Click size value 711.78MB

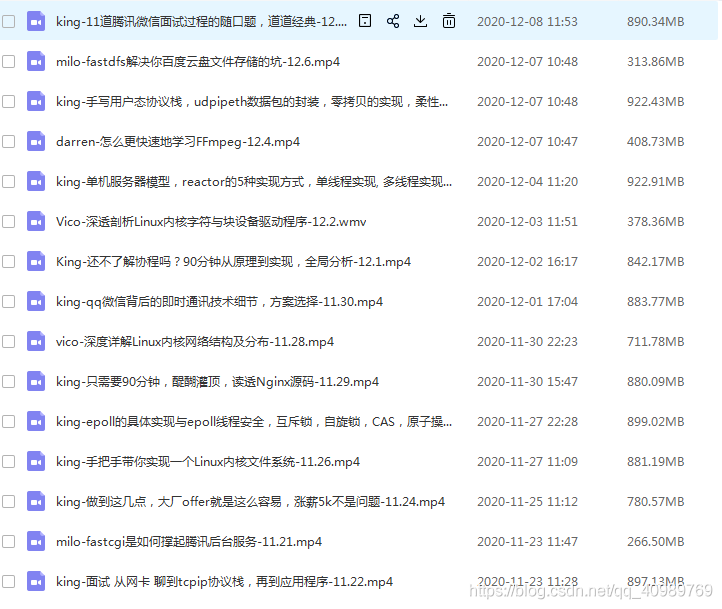click(x=655, y=342)
